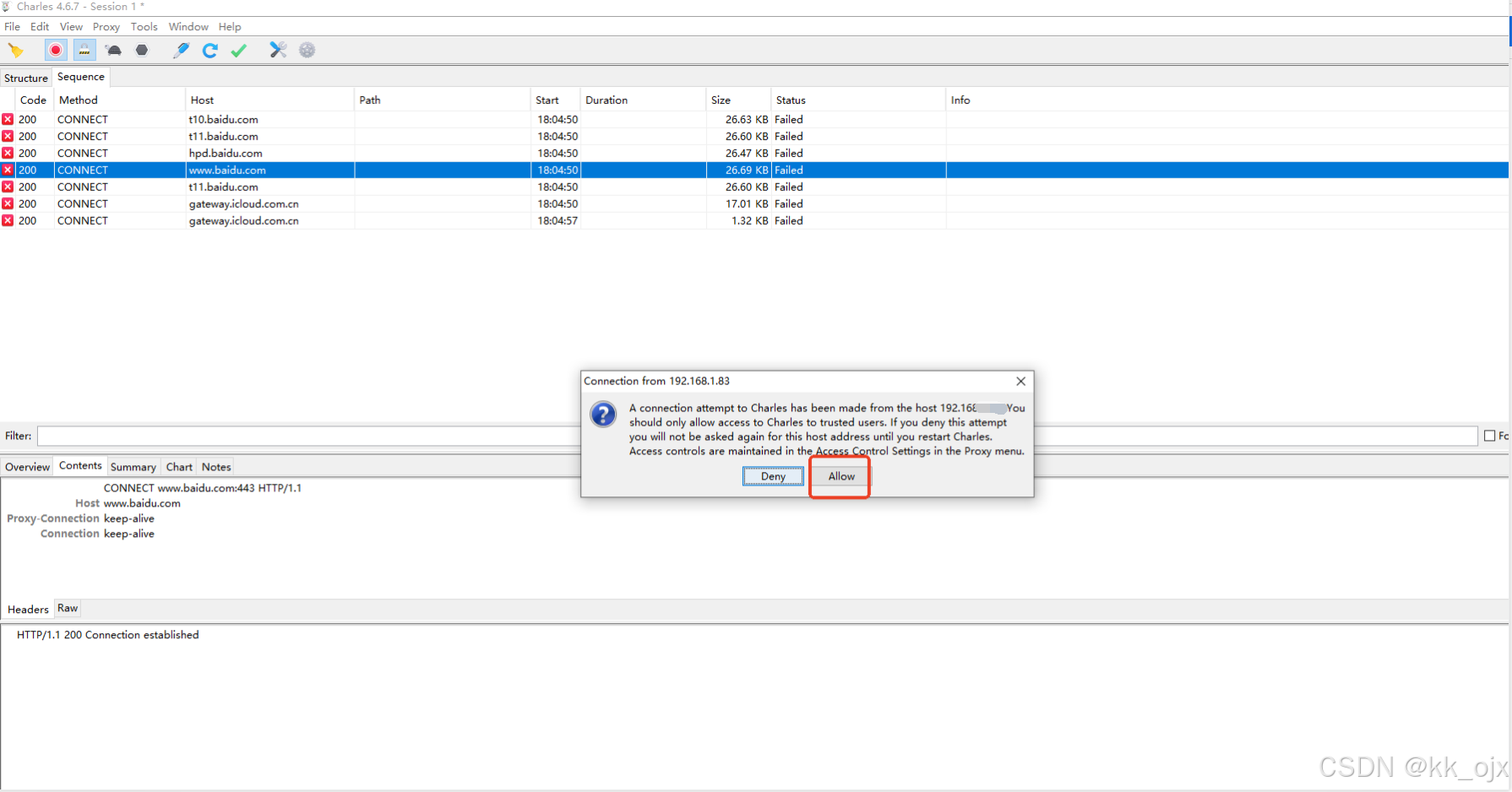This screenshot has height=792, width=1512.
Task: Open the Tools menu
Action: click(x=144, y=27)
